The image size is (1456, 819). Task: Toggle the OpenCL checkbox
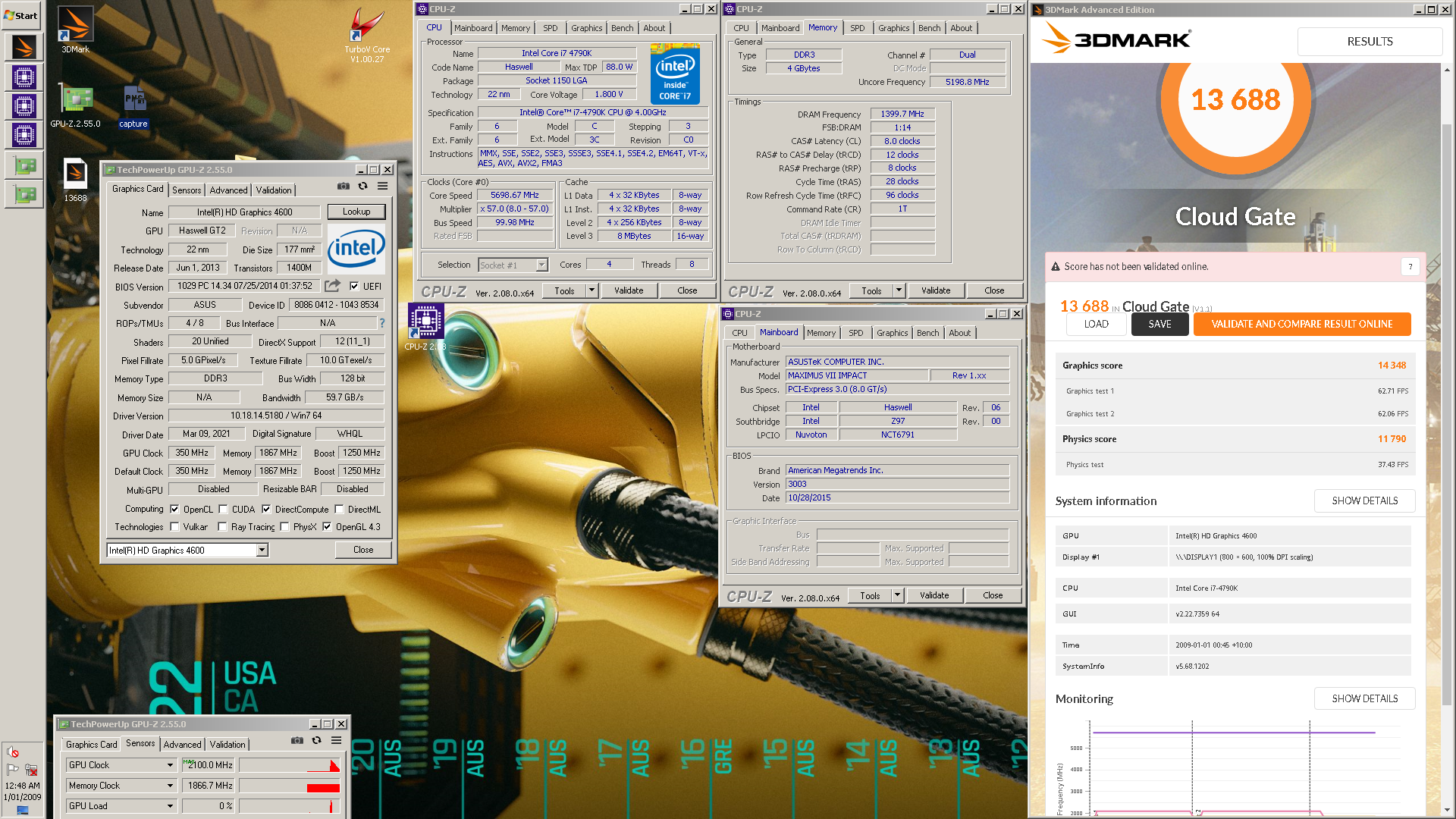(174, 509)
